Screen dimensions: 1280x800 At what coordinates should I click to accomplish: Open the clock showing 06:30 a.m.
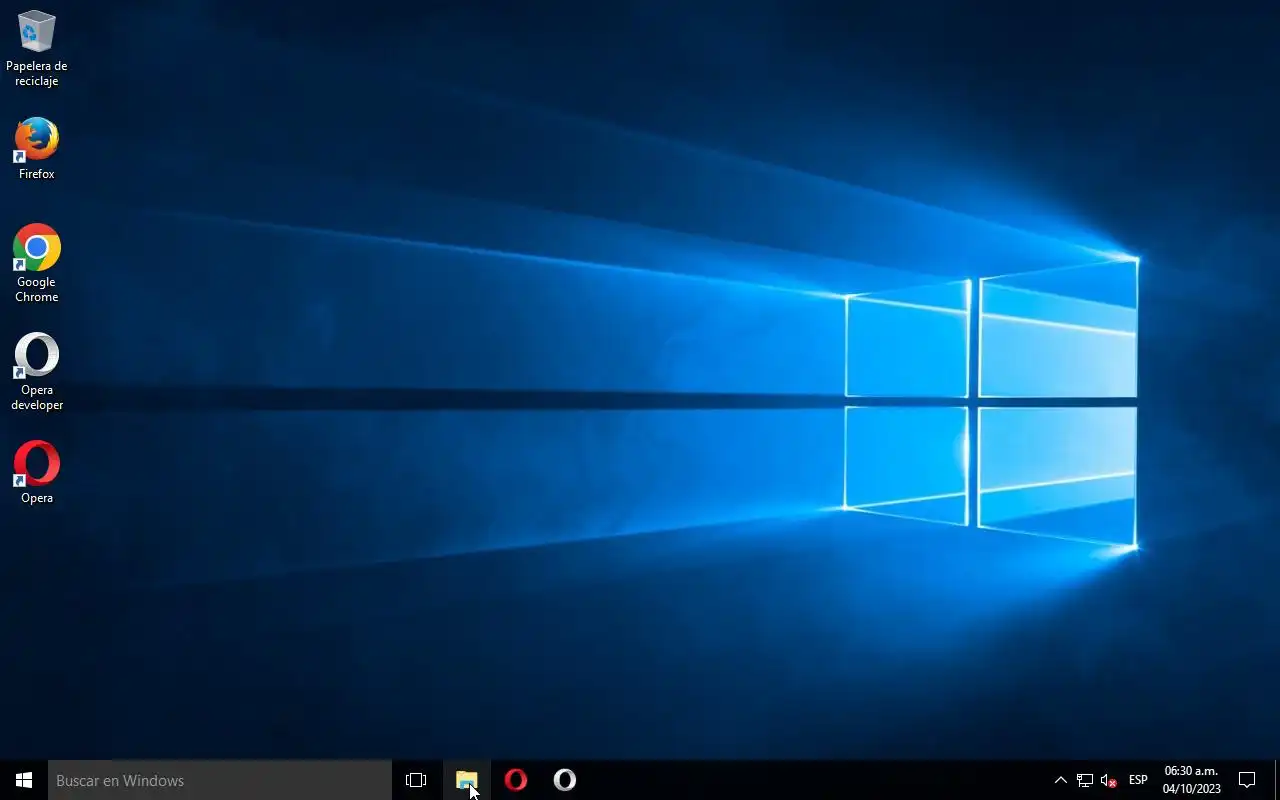click(1191, 780)
